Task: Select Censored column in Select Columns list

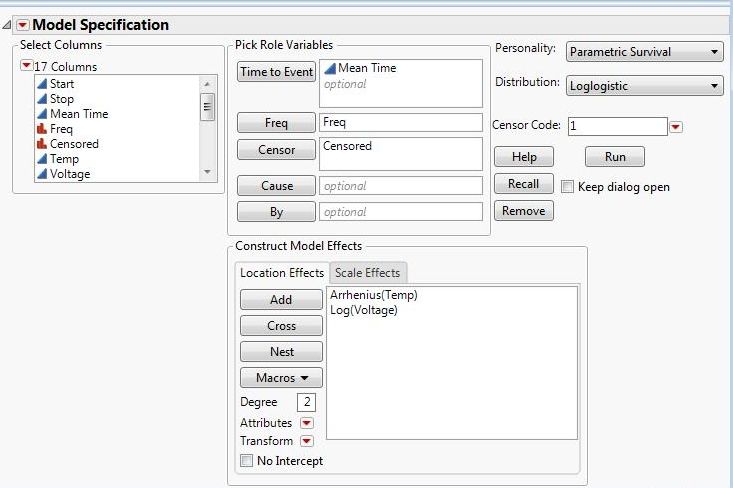Action: click(x=74, y=144)
